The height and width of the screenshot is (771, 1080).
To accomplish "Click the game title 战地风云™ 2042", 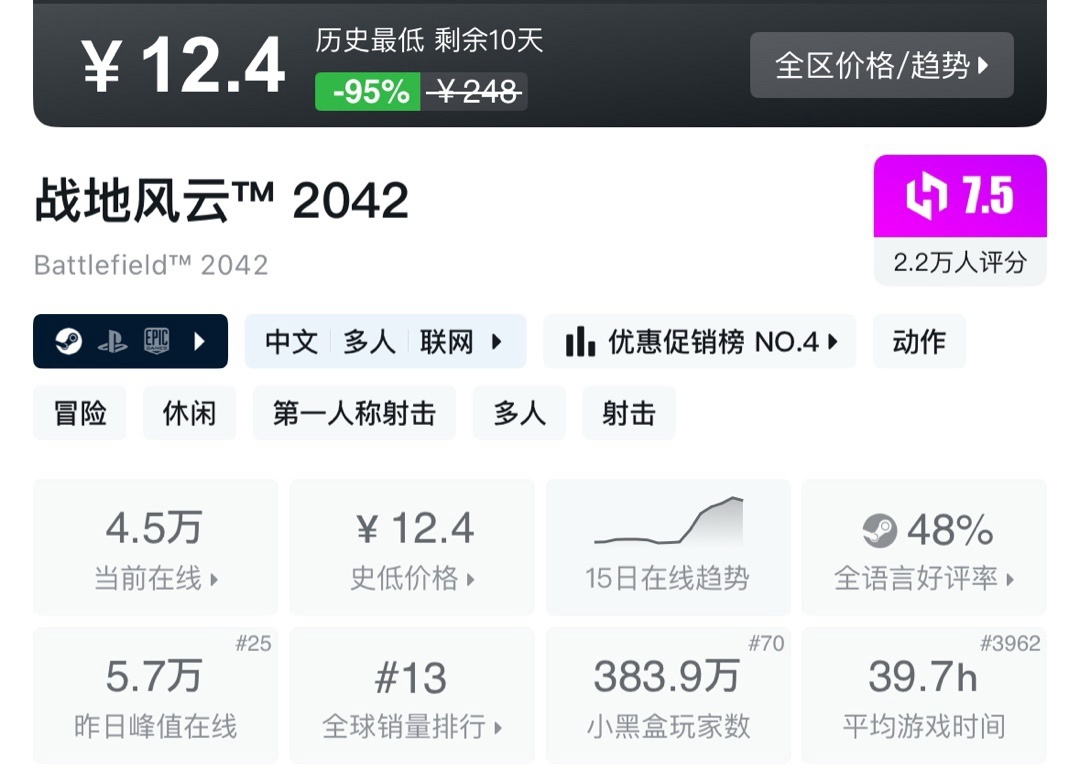I will (222, 201).
